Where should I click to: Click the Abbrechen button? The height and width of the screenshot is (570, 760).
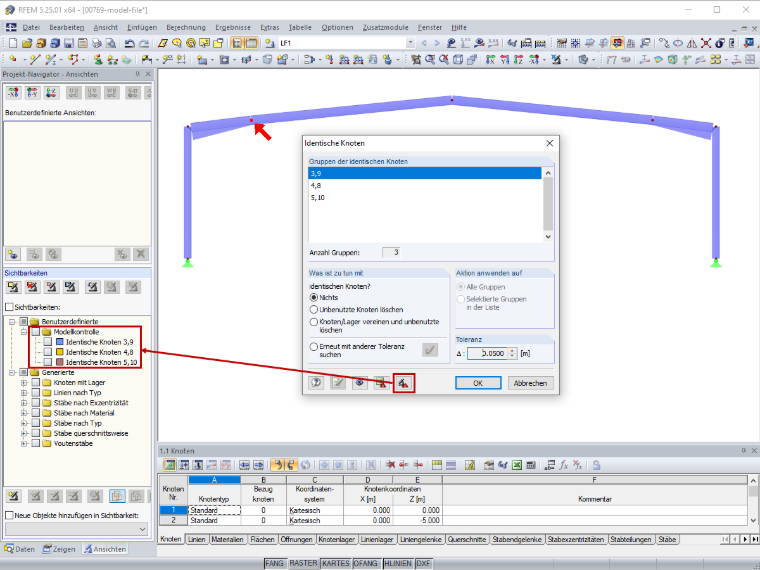pos(530,383)
